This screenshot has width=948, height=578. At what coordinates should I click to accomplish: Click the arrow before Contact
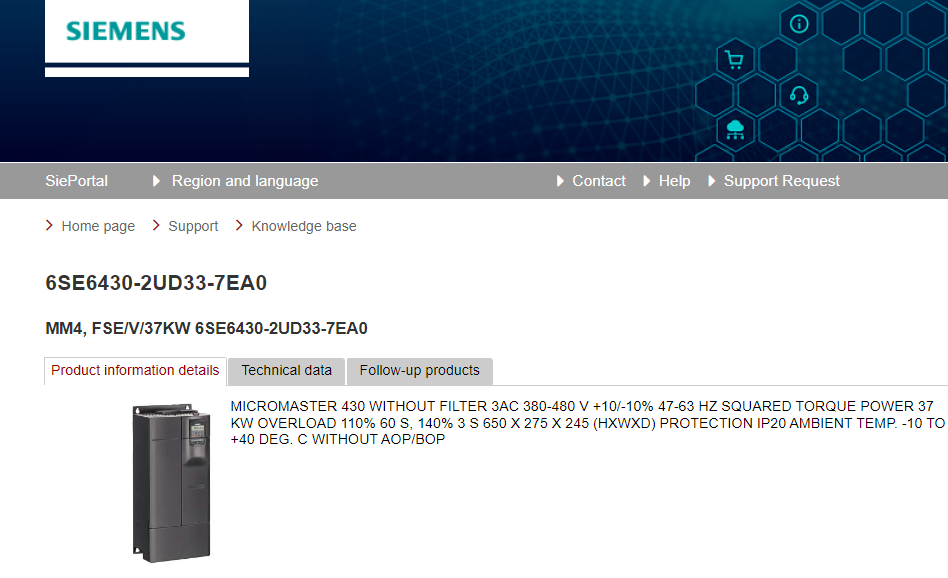click(560, 181)
